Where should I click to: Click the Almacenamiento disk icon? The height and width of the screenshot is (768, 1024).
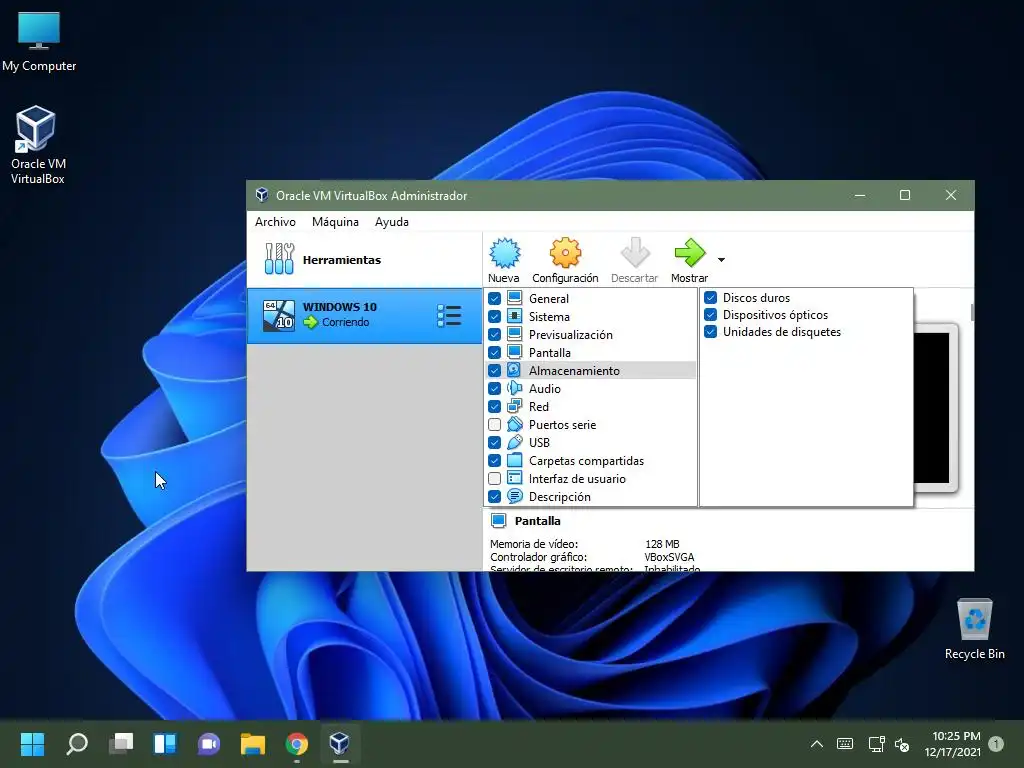click(515, 370)
